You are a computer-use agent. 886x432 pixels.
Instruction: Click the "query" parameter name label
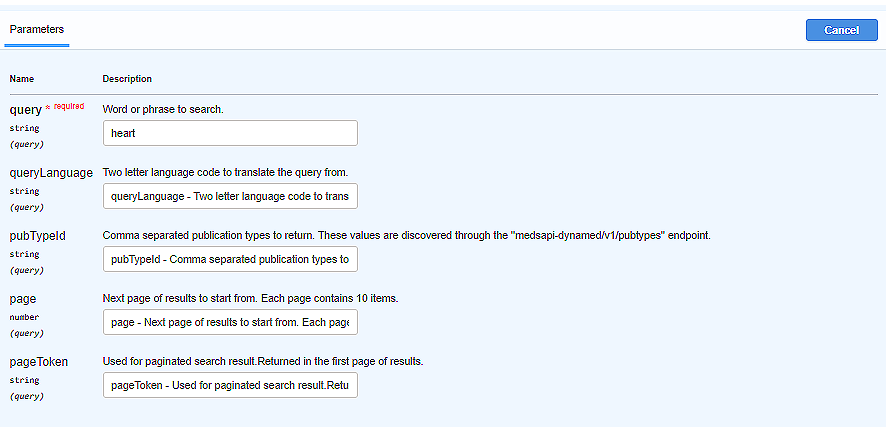pyautogui.click(x=25, y=110)
